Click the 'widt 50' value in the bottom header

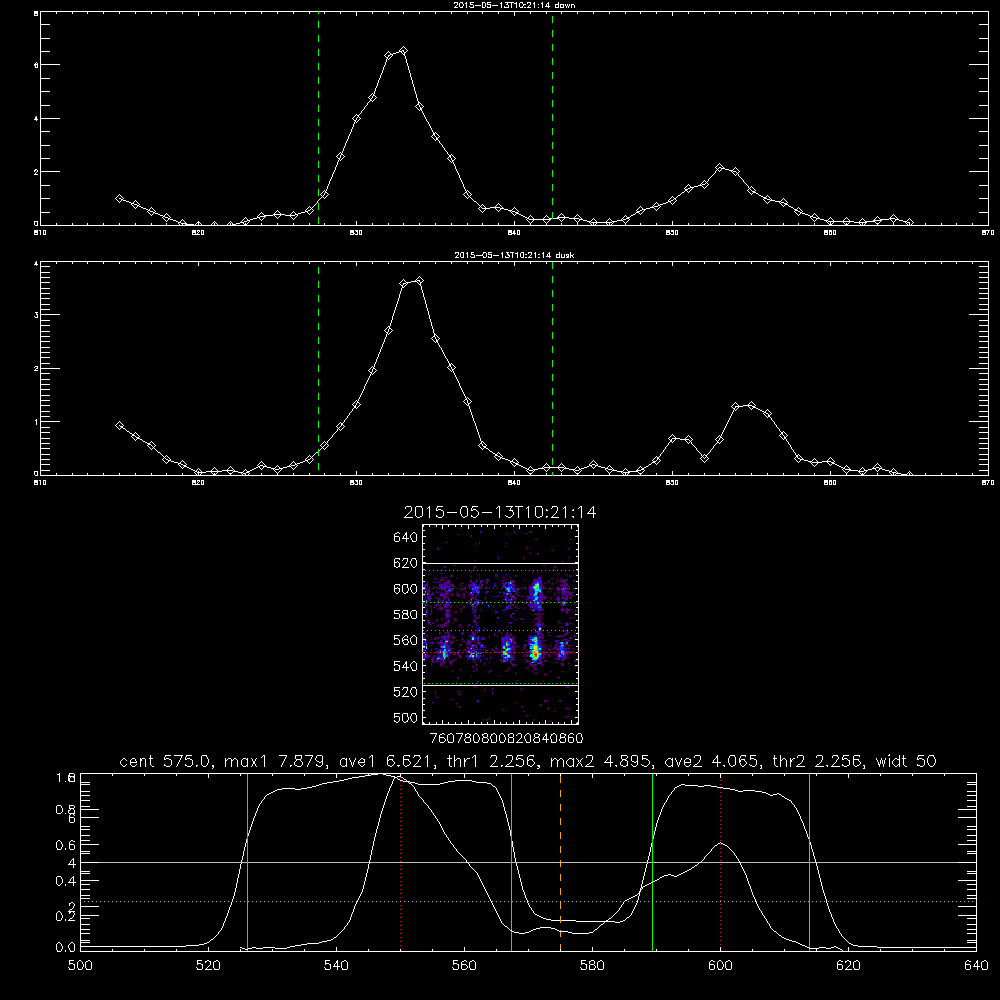point(906,761)
